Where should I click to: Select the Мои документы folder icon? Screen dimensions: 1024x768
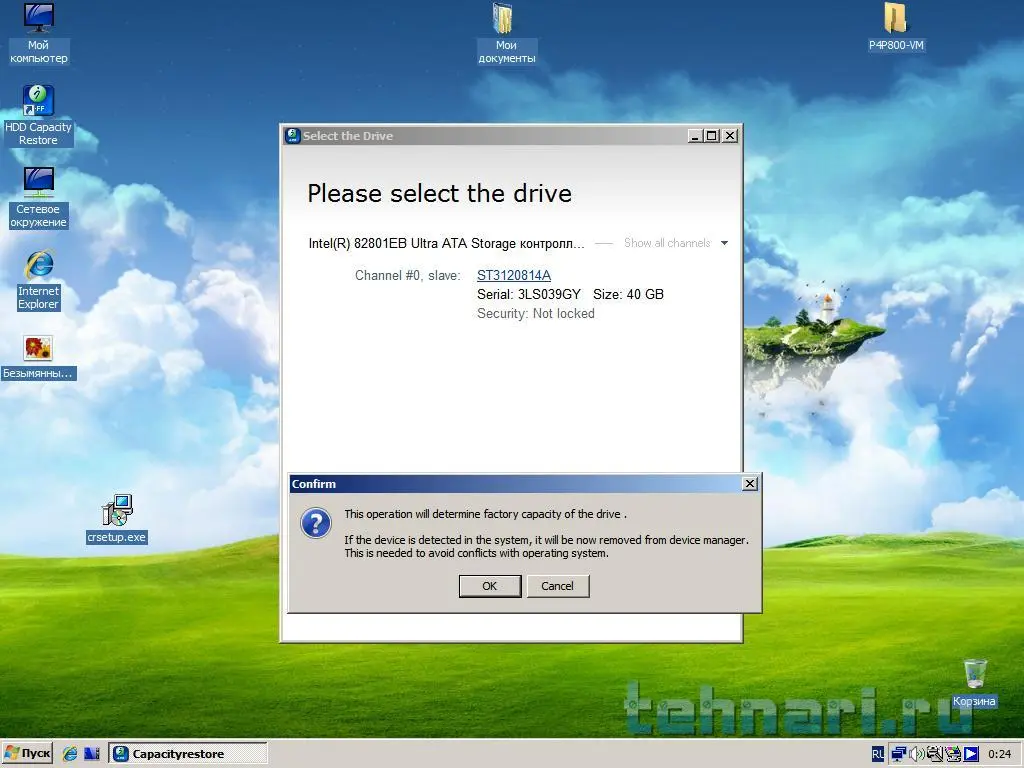pos(506,33)
